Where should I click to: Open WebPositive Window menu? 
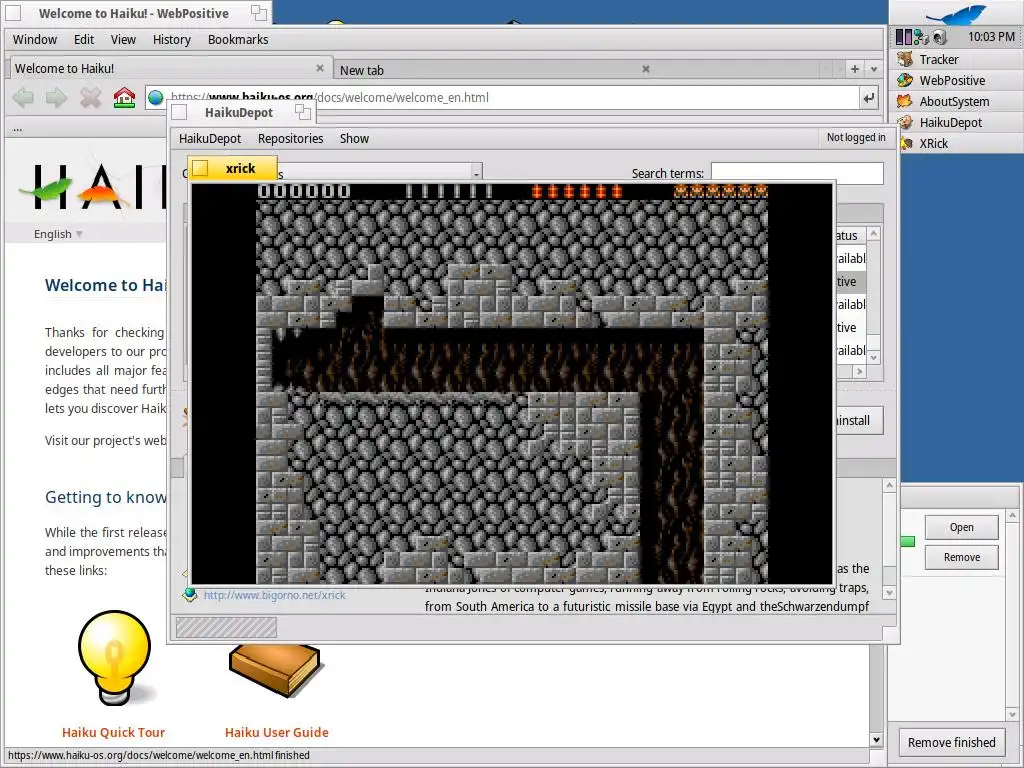pyautogui.click(x=35, y=39)
